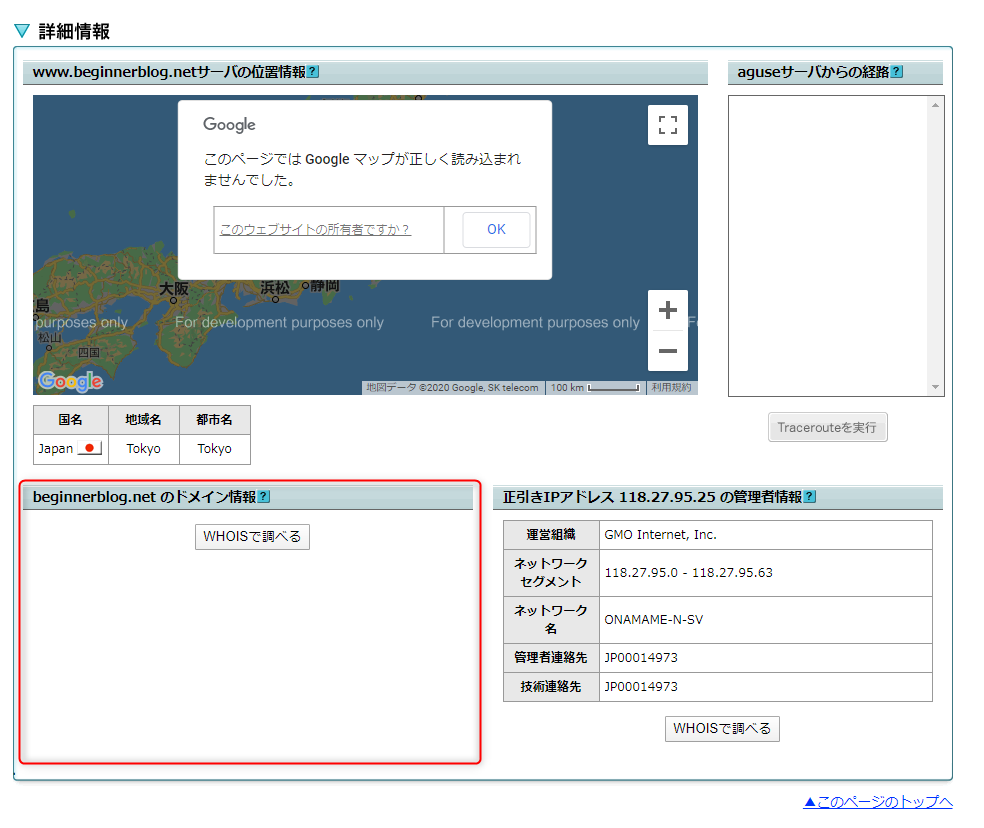This screenshot has width=984, height=828.
Task: Click WHOISで調べる under beginnerblog.net domain info
Action: click(252, 537)
